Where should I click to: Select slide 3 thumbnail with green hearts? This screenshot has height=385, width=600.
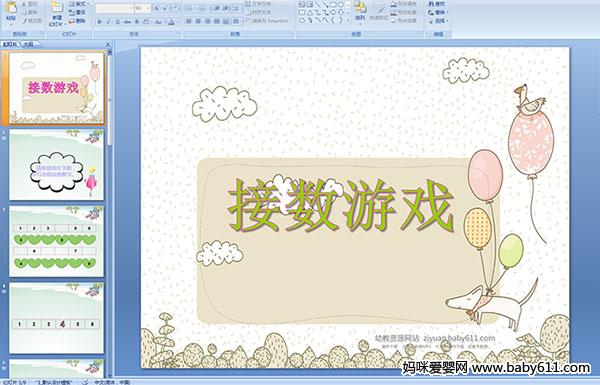(56, 241)
